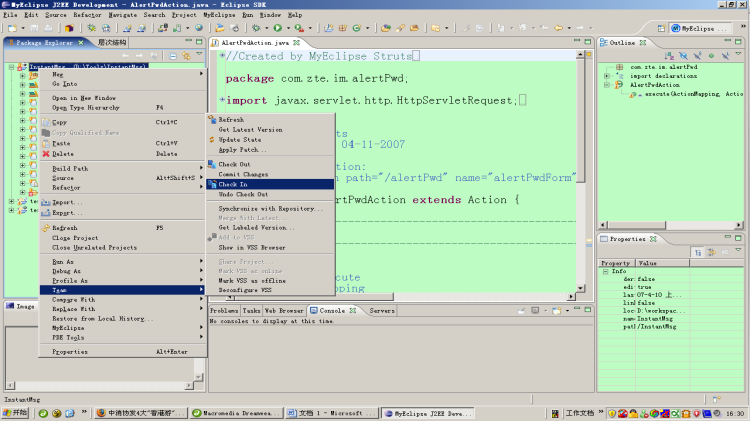
Task: Close the AlertPwdAction.java editor tab
Action: pyautogui.click(x=297, y=43)
